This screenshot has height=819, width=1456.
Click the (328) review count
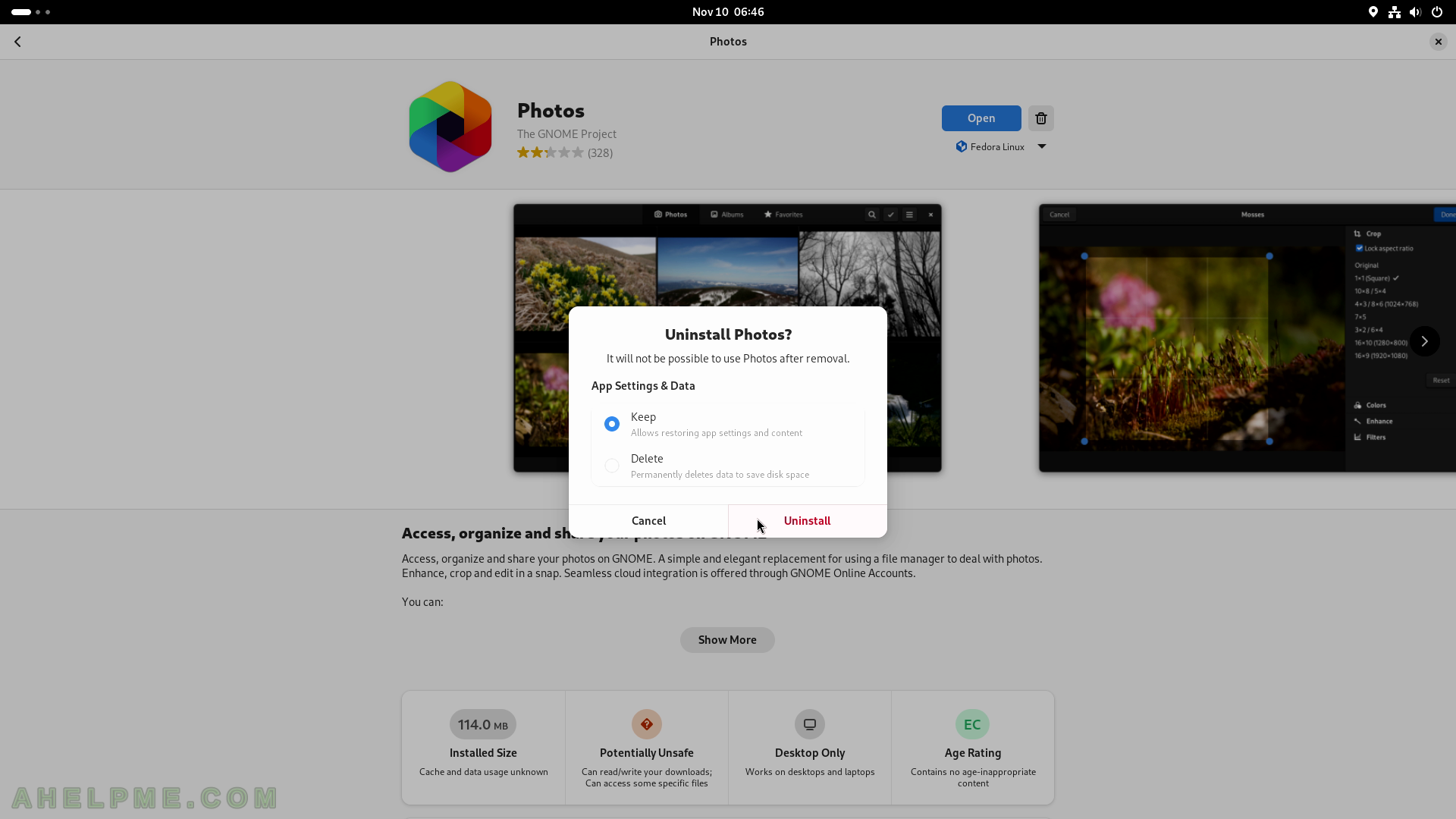coord(600,153)
